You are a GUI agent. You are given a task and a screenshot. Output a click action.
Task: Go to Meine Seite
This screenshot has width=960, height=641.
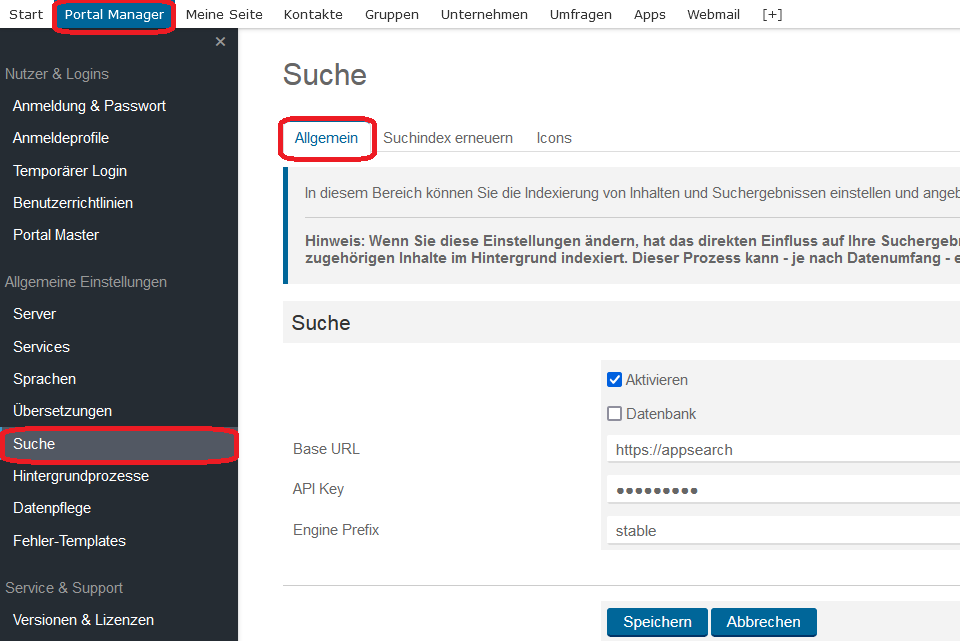[224, 15]
